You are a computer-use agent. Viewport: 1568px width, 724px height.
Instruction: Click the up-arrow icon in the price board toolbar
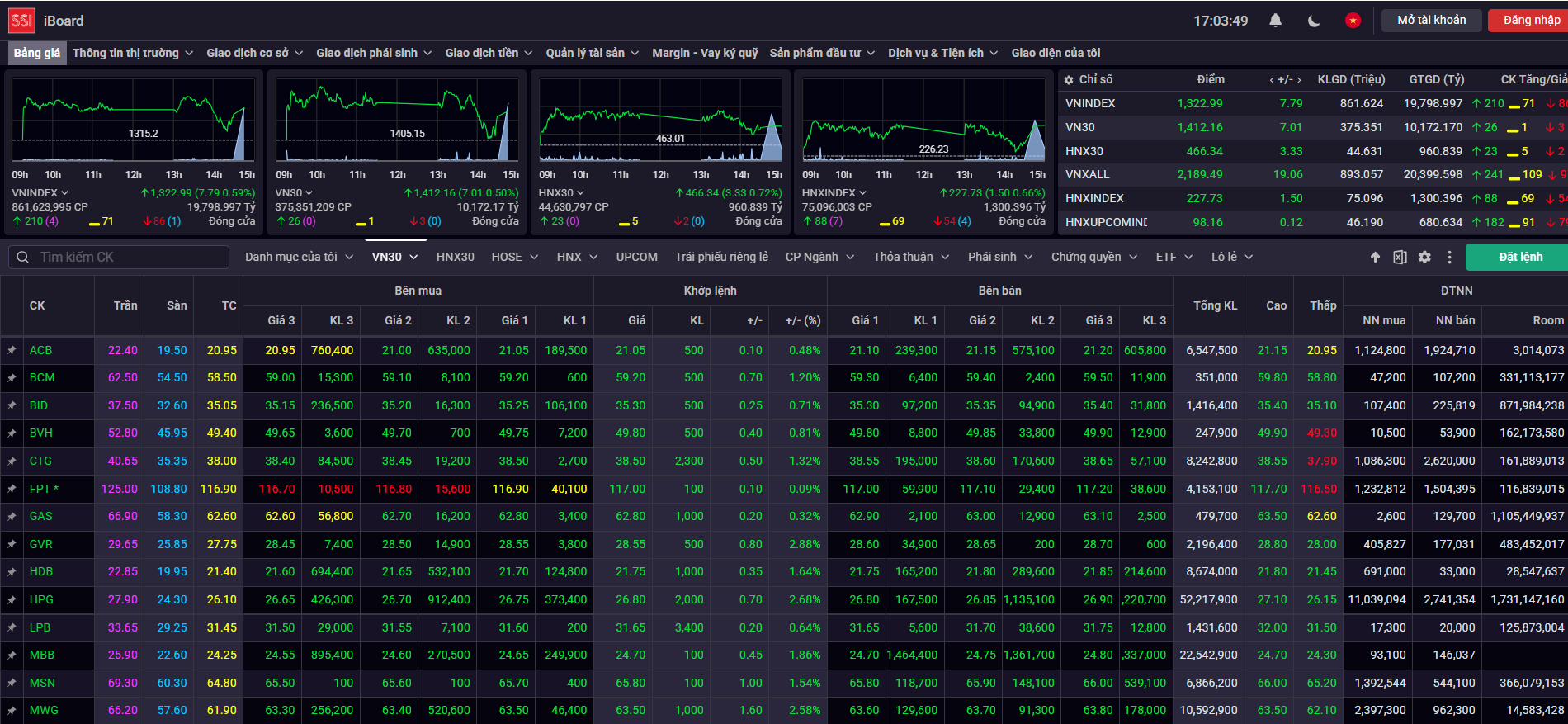click(1375, 258)
